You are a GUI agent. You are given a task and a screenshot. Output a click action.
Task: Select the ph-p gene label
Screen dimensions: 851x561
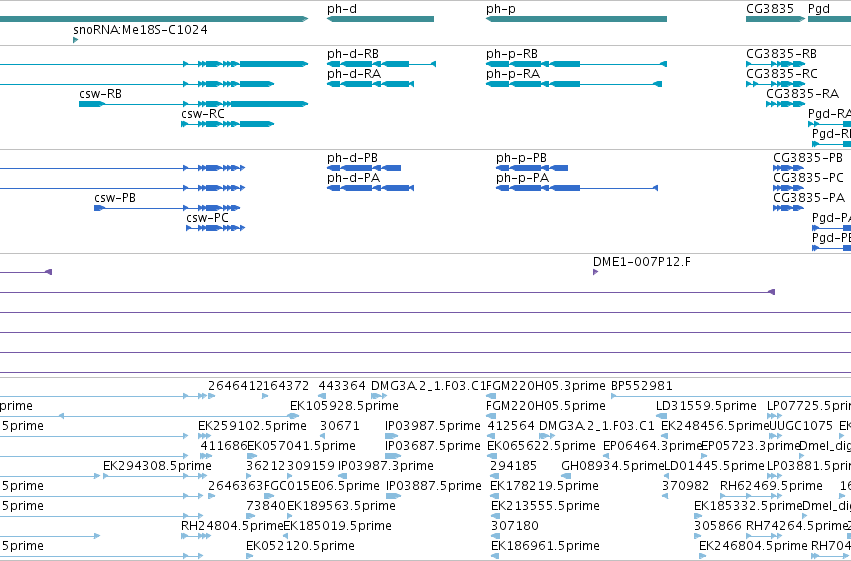pos(500,9)
